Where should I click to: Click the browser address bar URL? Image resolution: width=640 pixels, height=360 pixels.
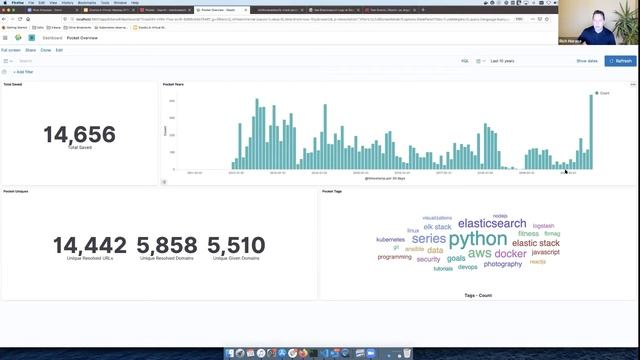pos(292,19)
